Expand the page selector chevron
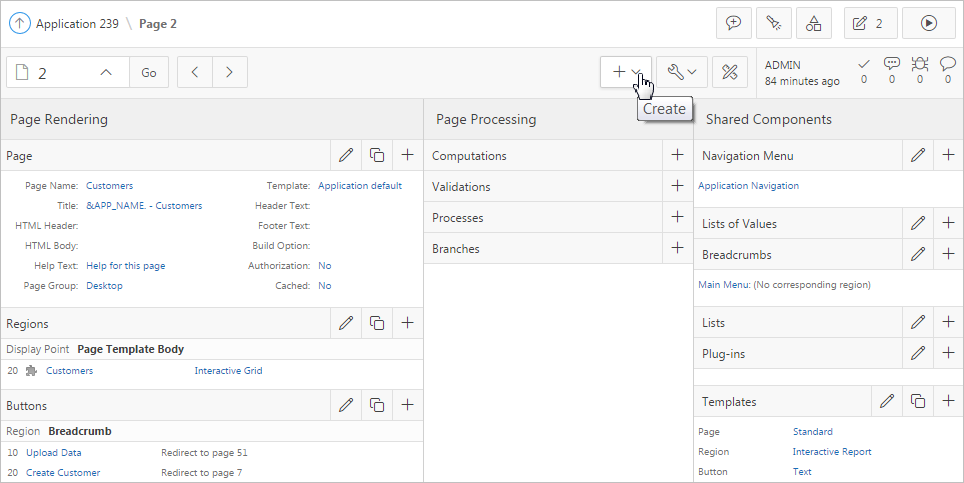 coord(107,72)
